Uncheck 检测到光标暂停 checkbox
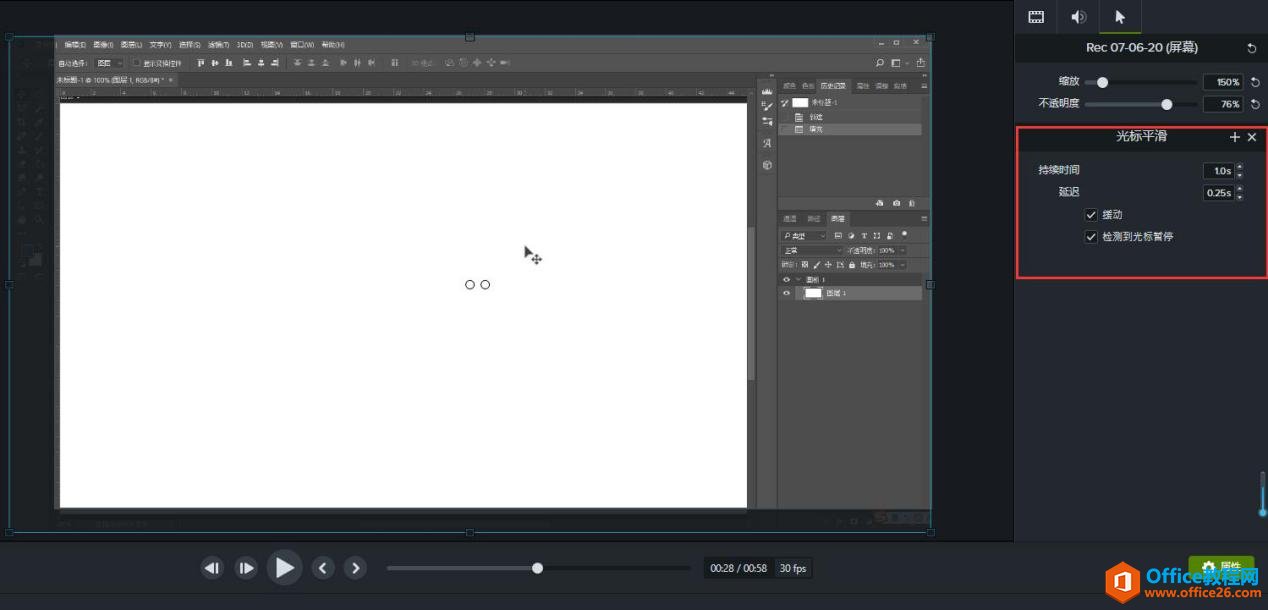 click(1091, 237)
